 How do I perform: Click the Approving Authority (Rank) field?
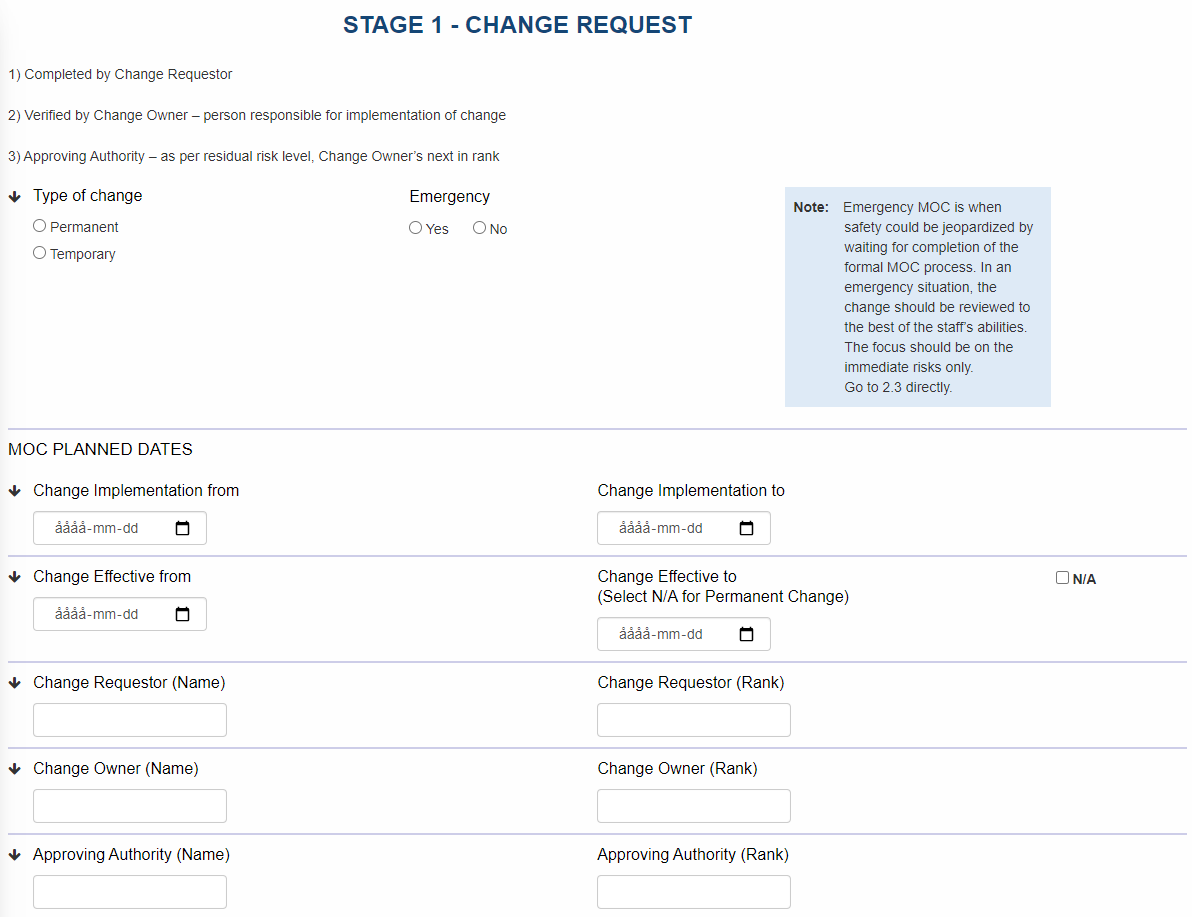tap(693, 892)
